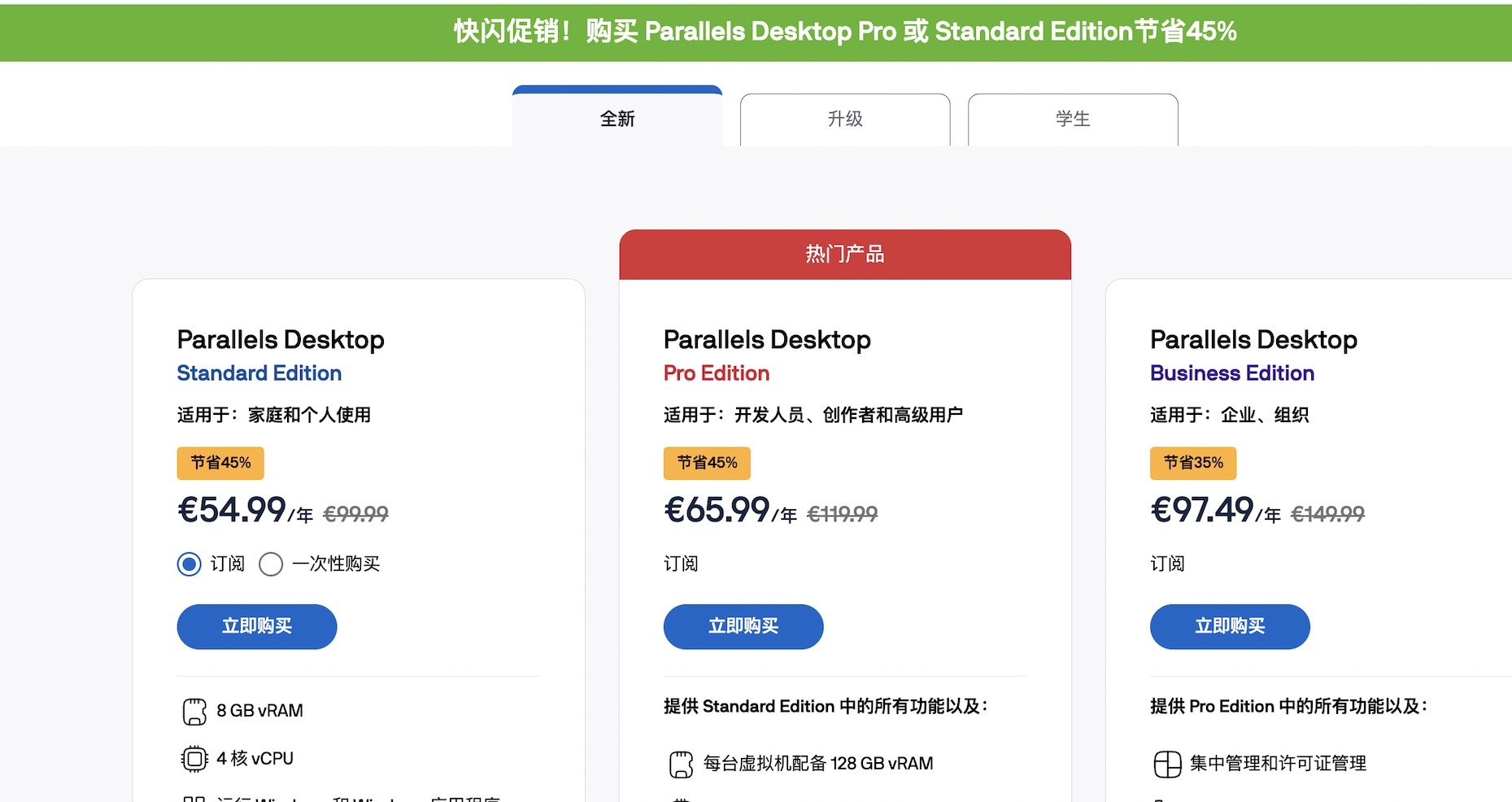Click the blue Standard Edition title
The width and height of the screenshot is (1512, 802).
click(x=259, y=373)
